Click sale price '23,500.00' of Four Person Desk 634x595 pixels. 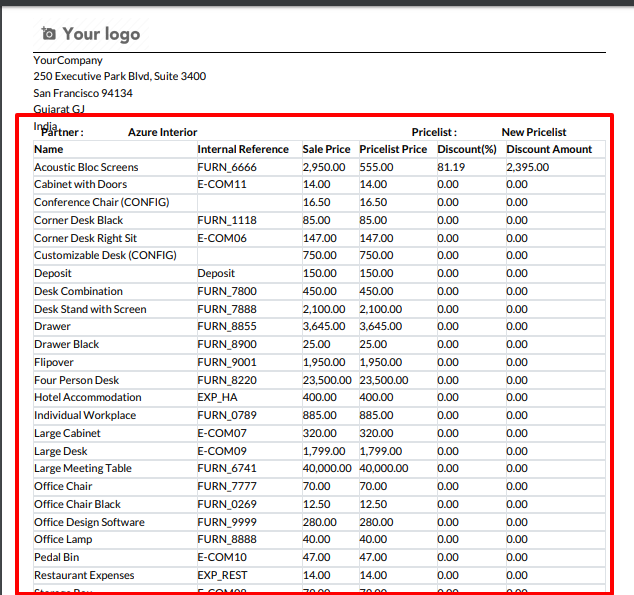pos(327,380)
